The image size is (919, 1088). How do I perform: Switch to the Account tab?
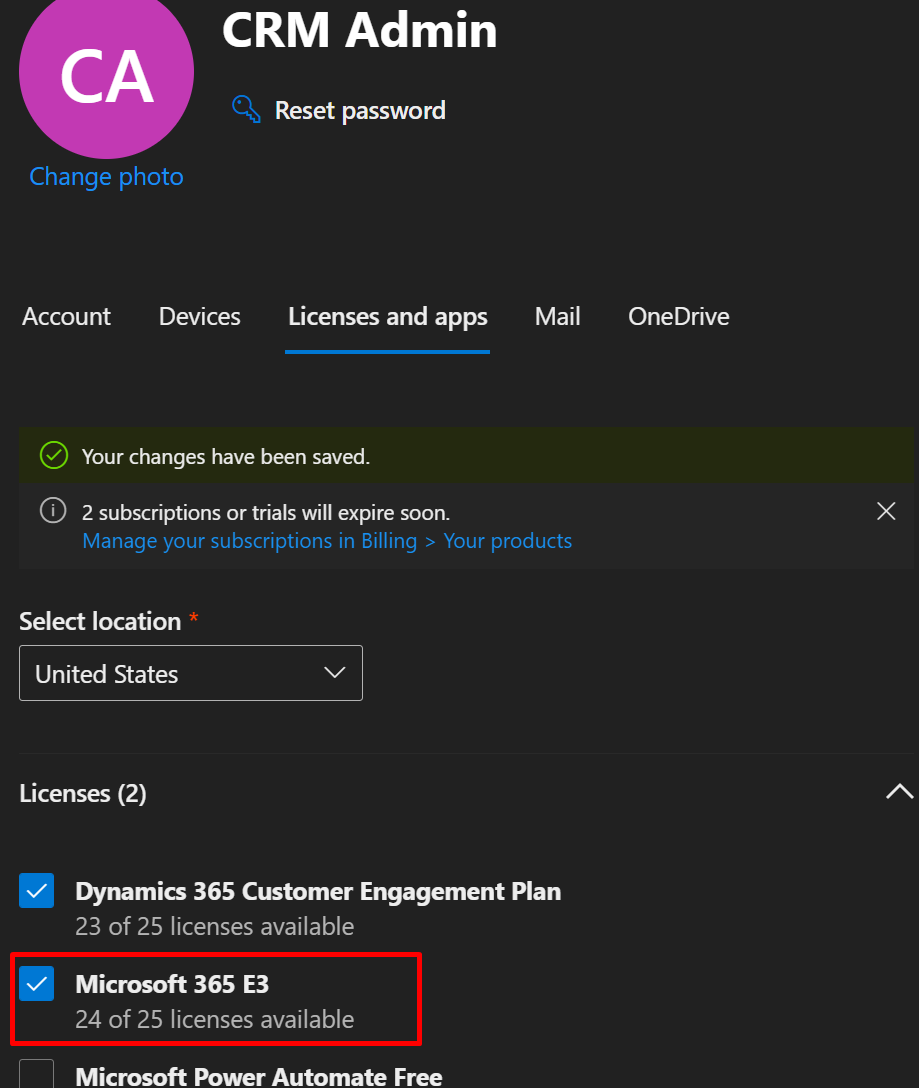click(x=67, y=316)
